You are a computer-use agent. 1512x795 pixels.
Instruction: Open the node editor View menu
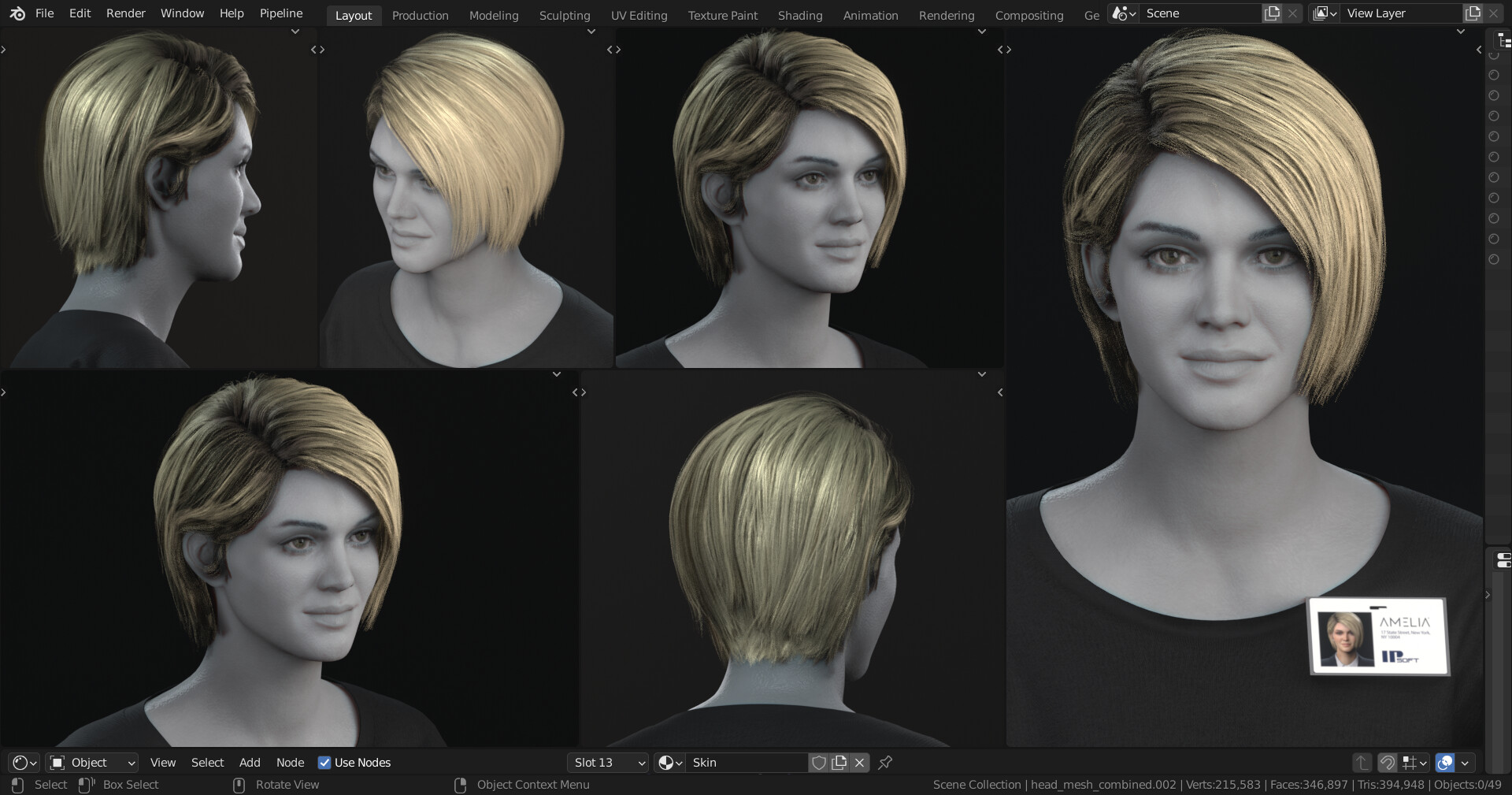pyautogui.click(x=163, y=763)
